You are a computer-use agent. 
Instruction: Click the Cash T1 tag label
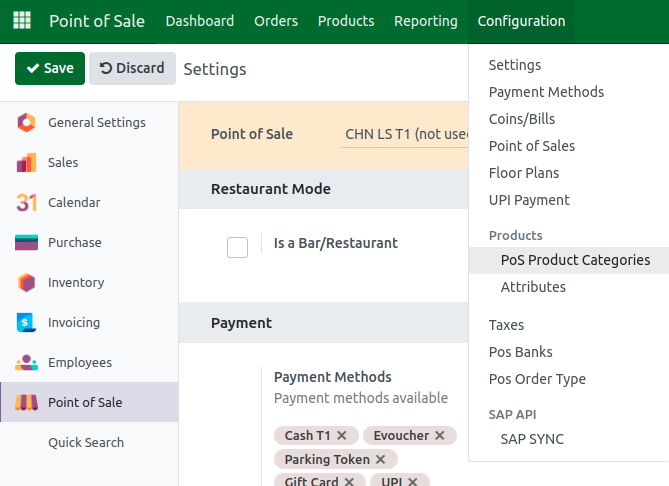307,436
